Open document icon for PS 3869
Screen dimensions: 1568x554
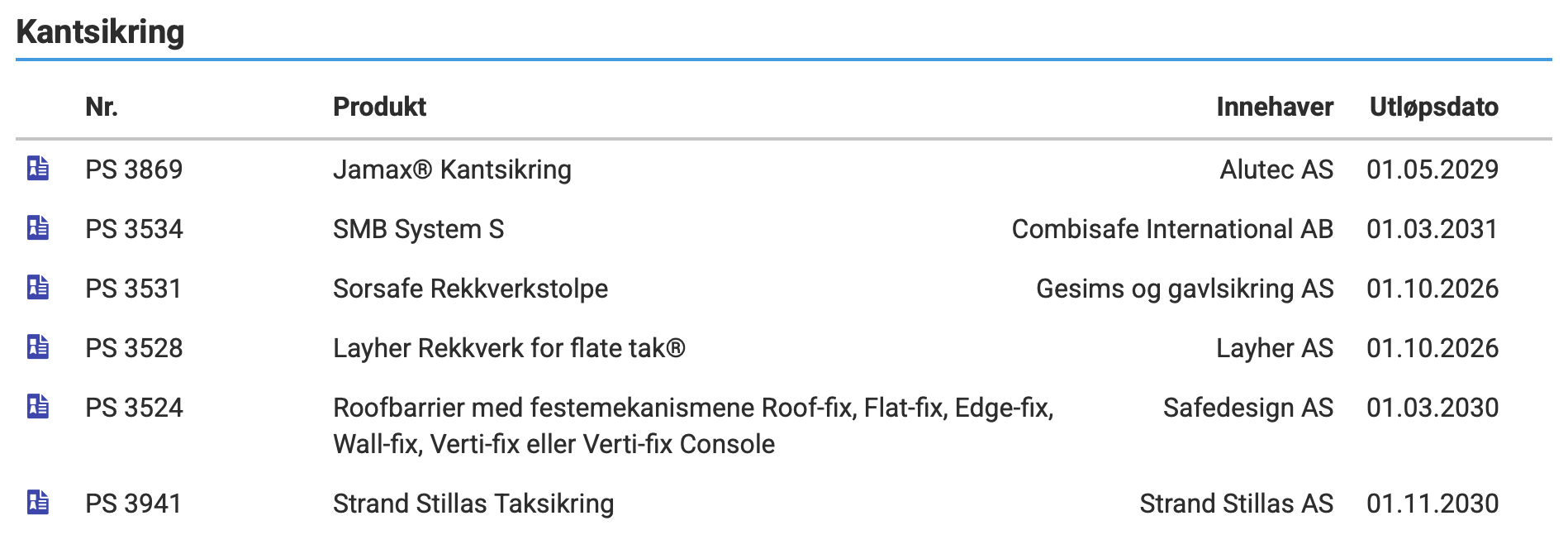point(38,168)
